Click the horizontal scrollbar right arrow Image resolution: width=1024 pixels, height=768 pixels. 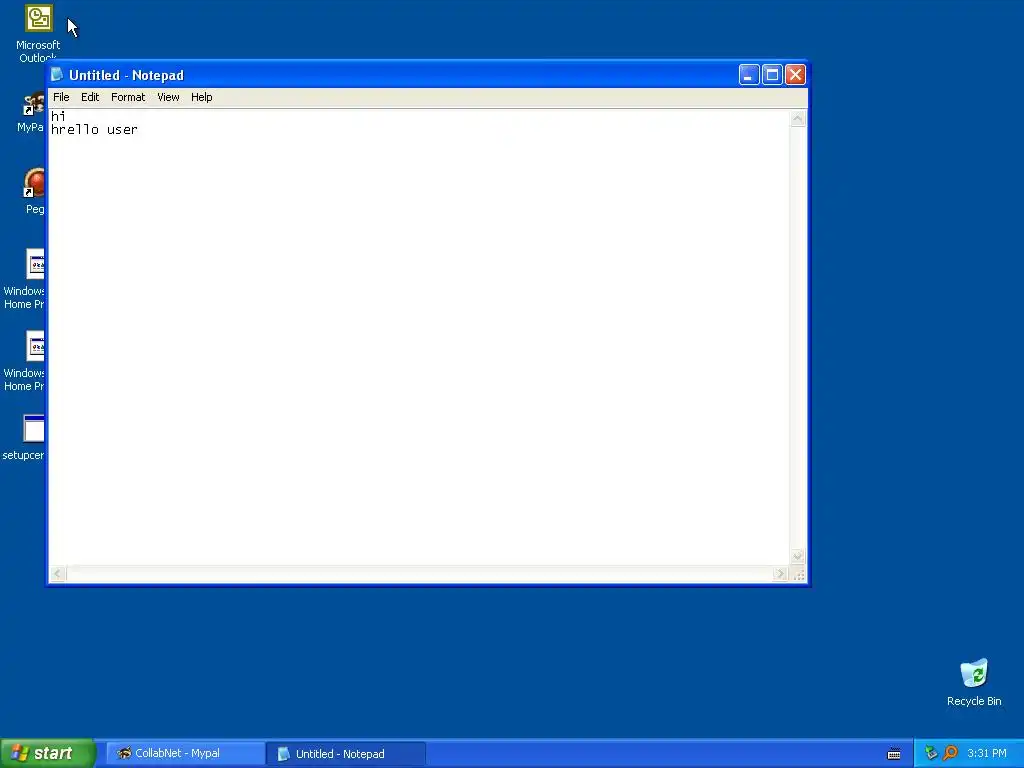pyautogui.click(x=780, y=573)
